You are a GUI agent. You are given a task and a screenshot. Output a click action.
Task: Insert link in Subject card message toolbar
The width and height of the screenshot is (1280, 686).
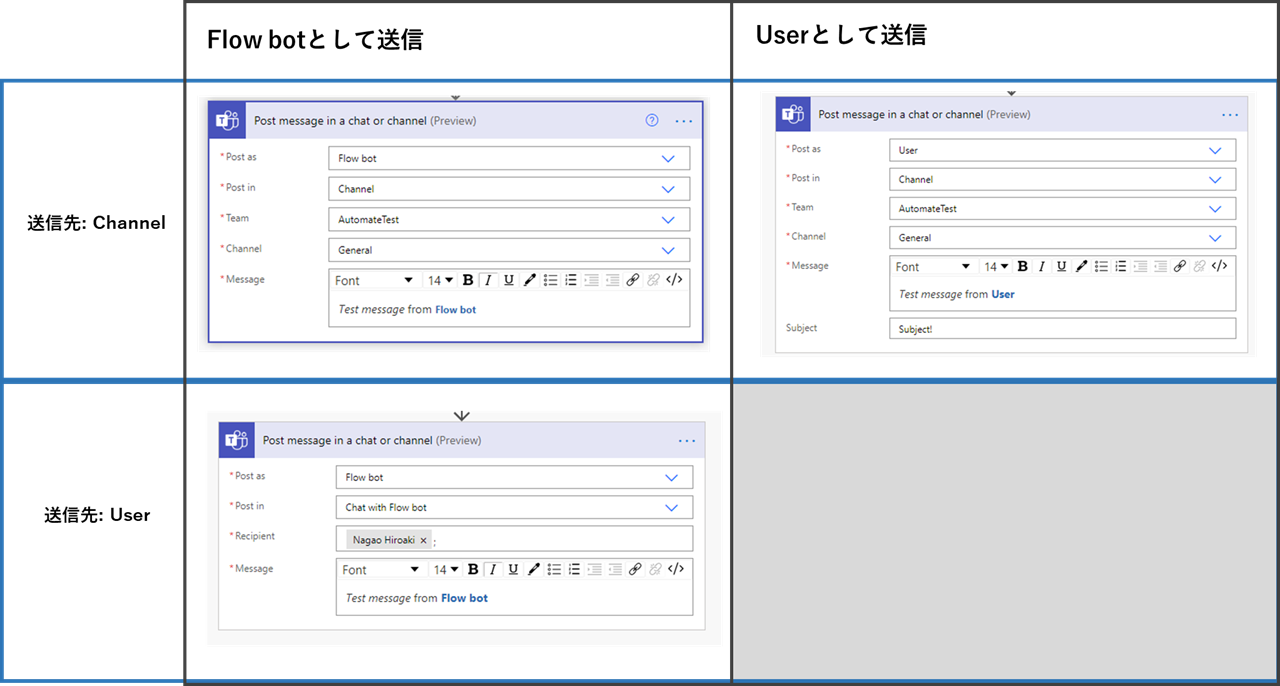tap(1180, 266)
